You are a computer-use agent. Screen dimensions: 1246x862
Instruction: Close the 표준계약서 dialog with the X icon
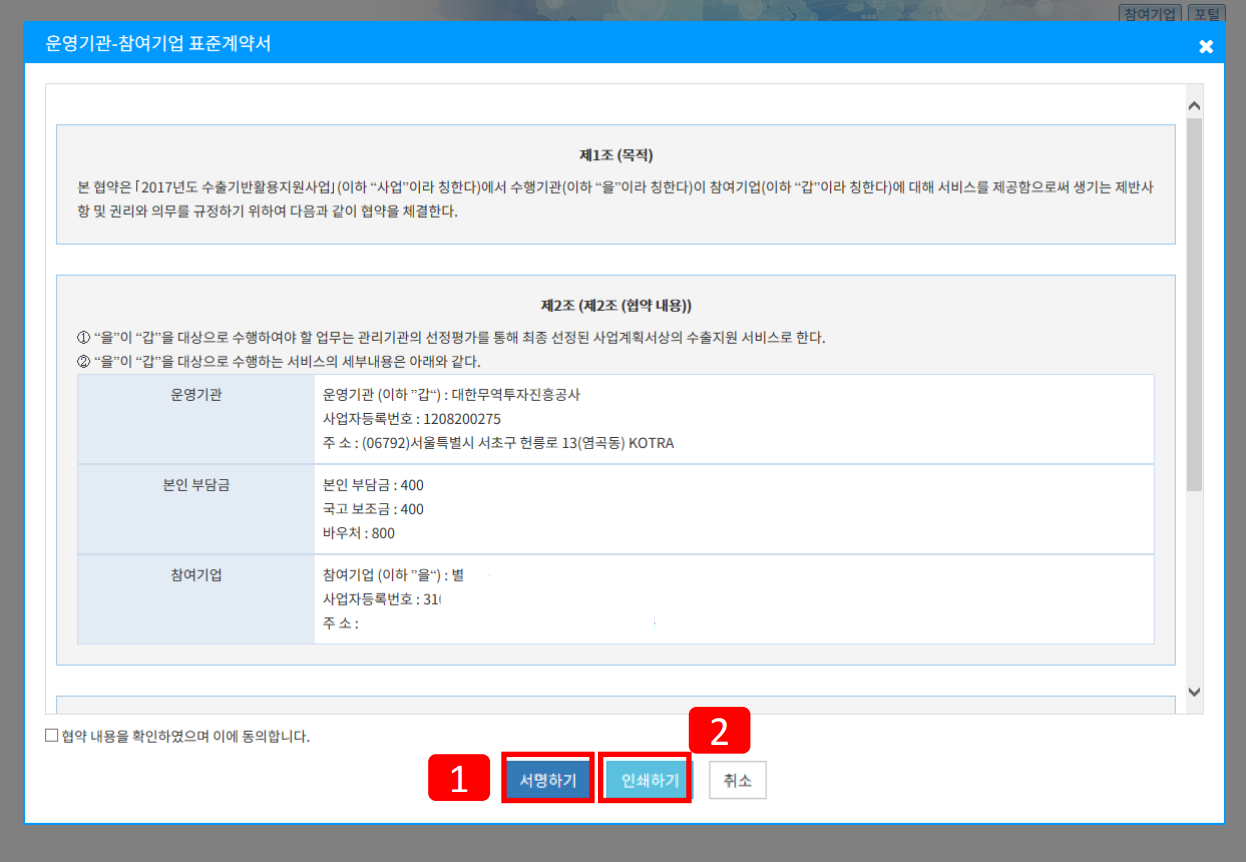1206,46
